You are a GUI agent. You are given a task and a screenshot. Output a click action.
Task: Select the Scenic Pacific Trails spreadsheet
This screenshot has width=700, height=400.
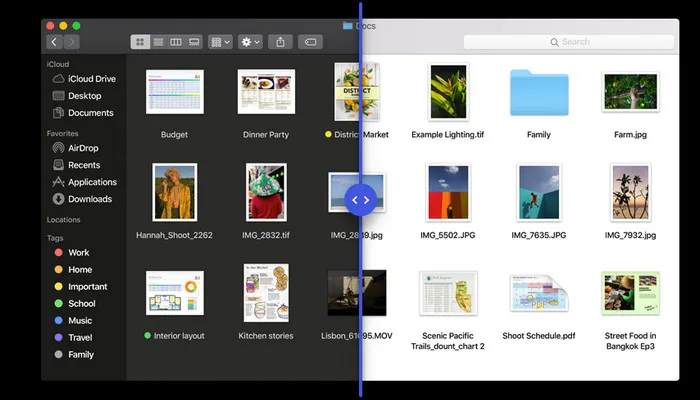point(448,293)
